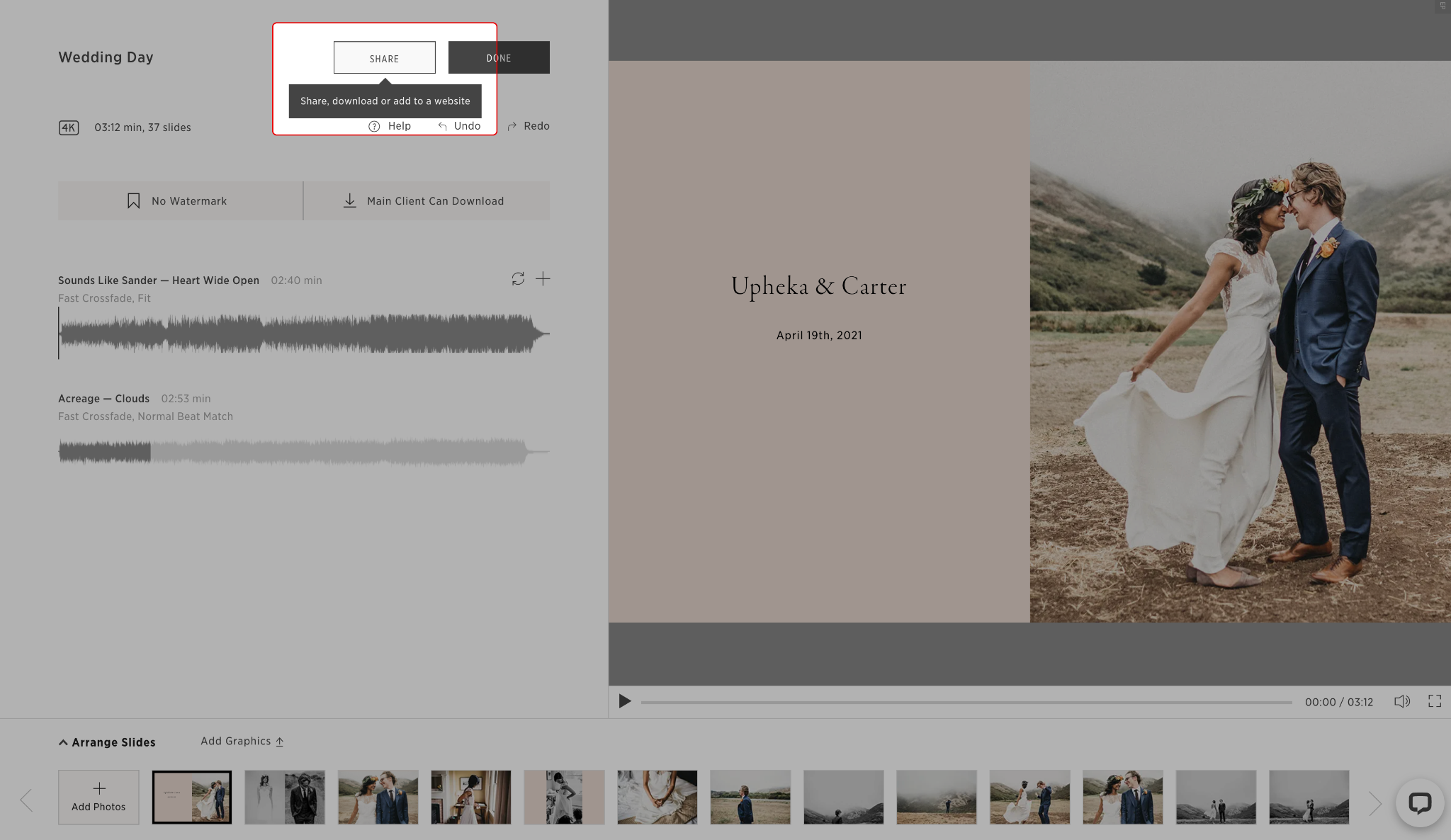Image resolution: width=1451 pixels, height=840 pixels.
Task: Select the folded hands closeup thumbnail
Action: [657, 798]
